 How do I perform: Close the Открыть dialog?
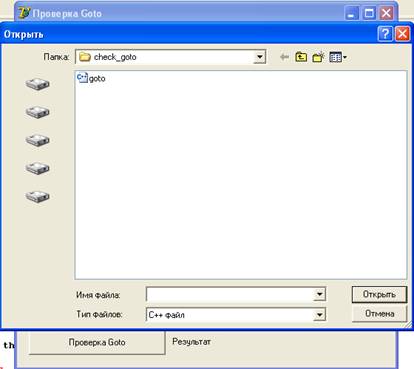(x=402, y=34)
